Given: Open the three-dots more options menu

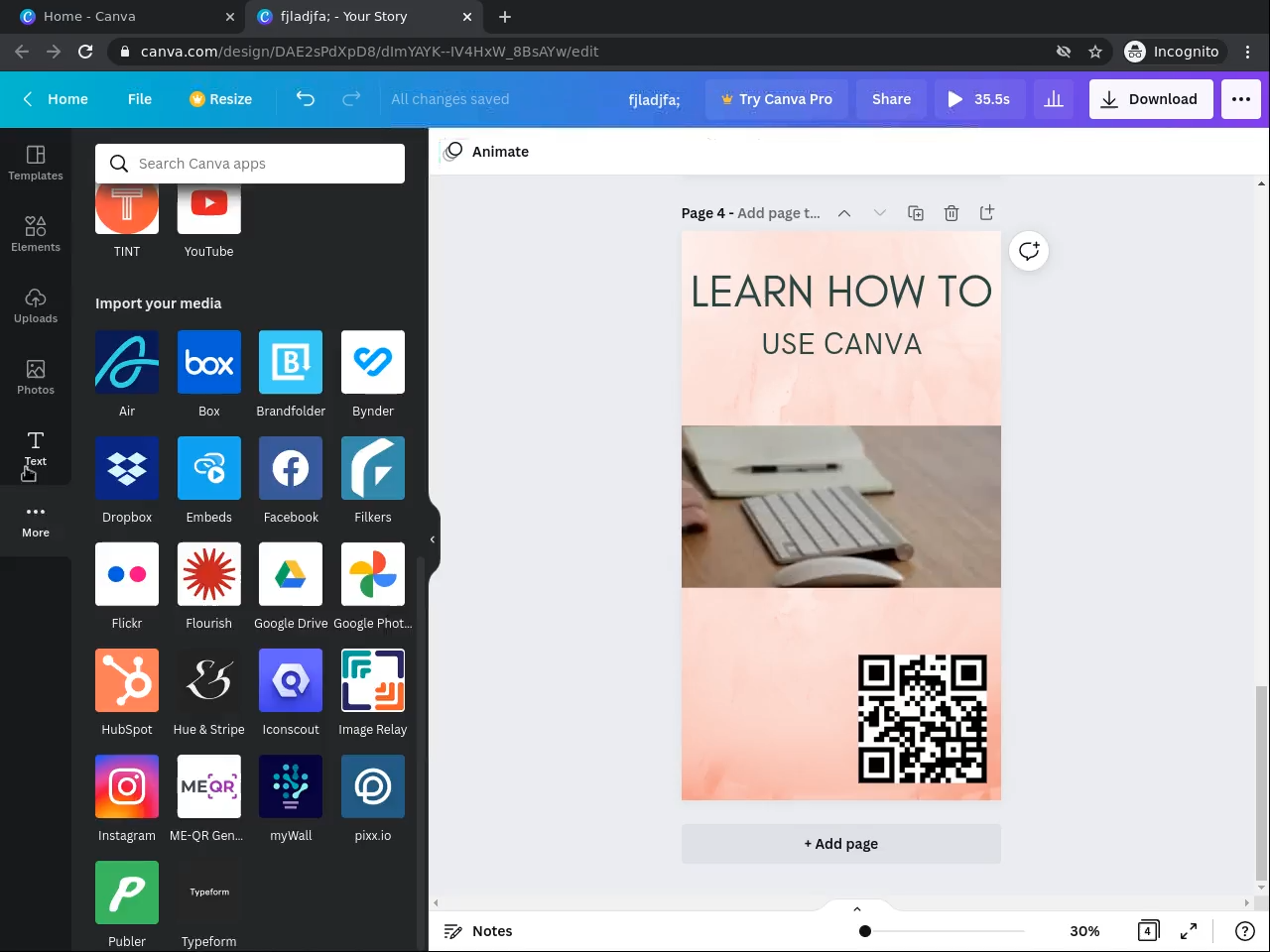Looking at the screenshot, I should pos(1241,99).
